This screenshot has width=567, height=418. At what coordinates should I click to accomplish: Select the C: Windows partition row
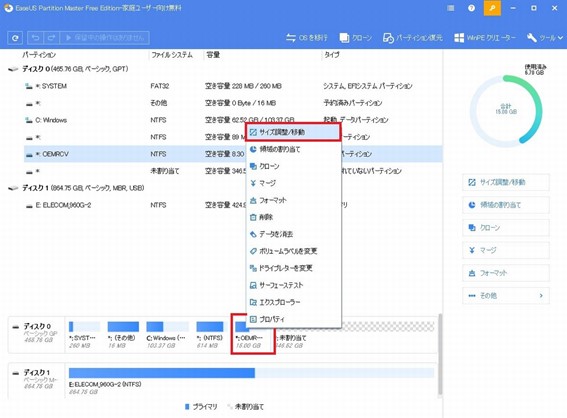coord(233,120)
